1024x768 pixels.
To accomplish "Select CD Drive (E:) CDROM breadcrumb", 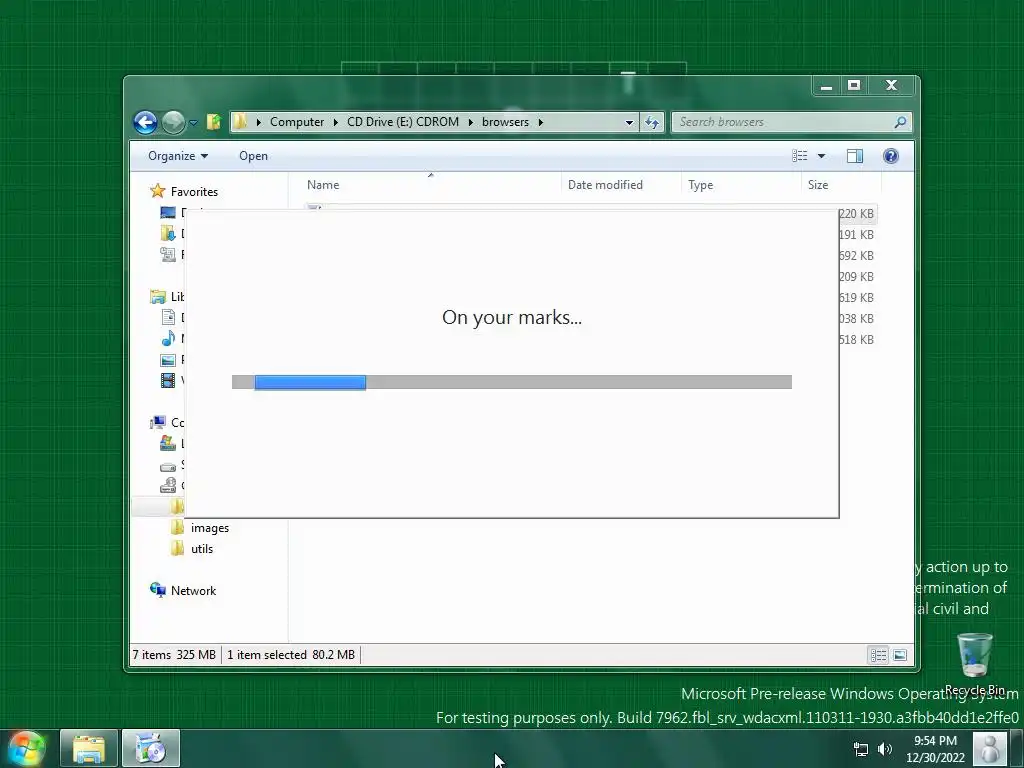I will (403, 122).
